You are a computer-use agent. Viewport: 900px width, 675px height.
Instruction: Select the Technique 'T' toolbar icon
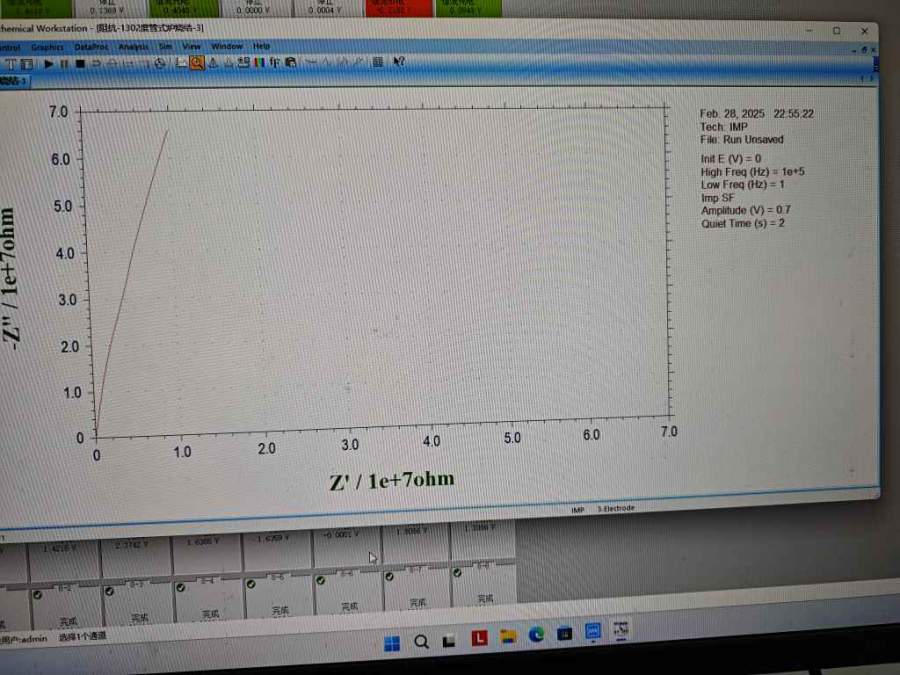10,63
